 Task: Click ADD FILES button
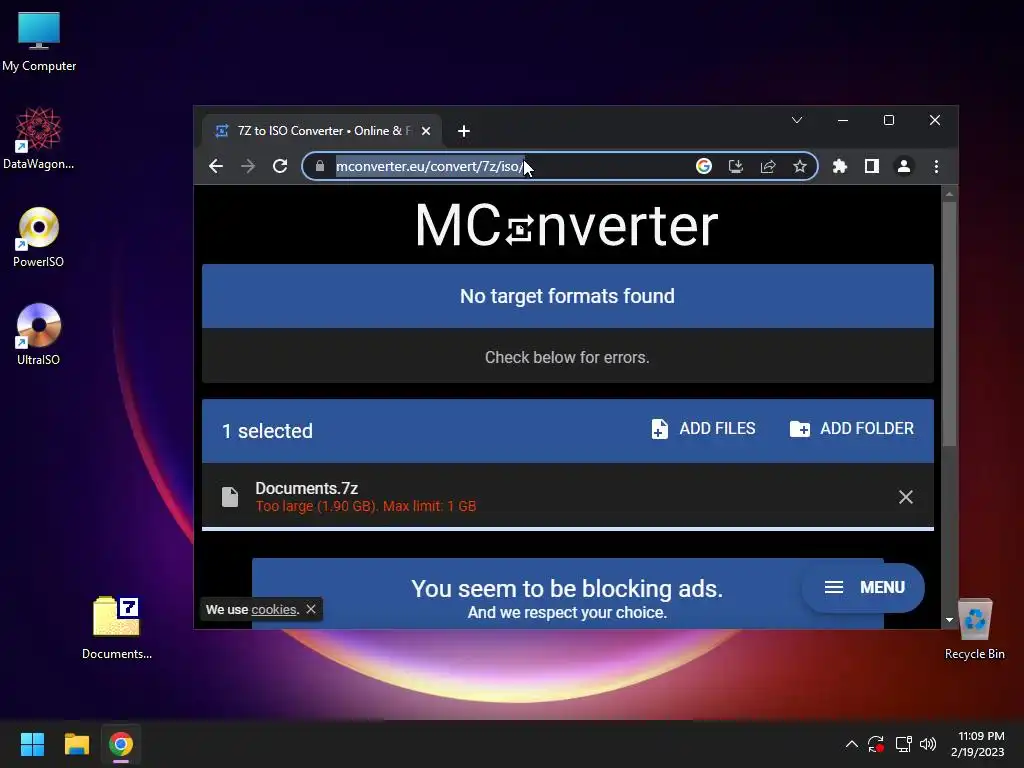[x=703, y=428]
